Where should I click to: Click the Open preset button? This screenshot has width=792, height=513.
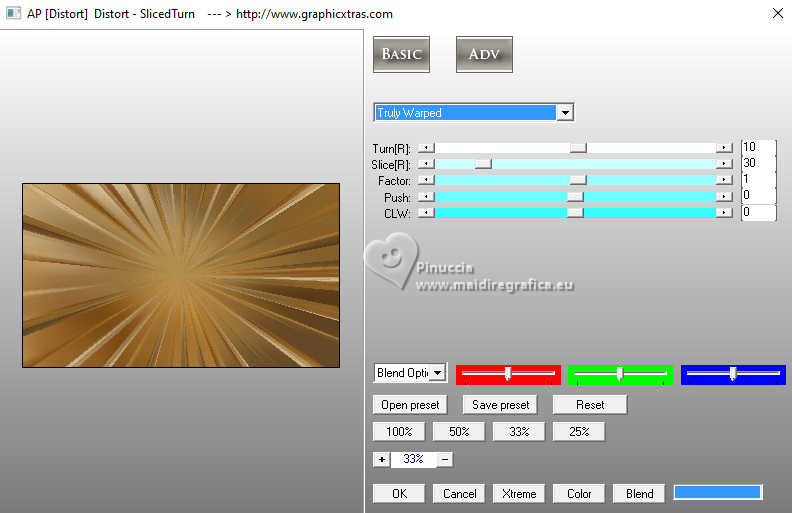point(410,405)
